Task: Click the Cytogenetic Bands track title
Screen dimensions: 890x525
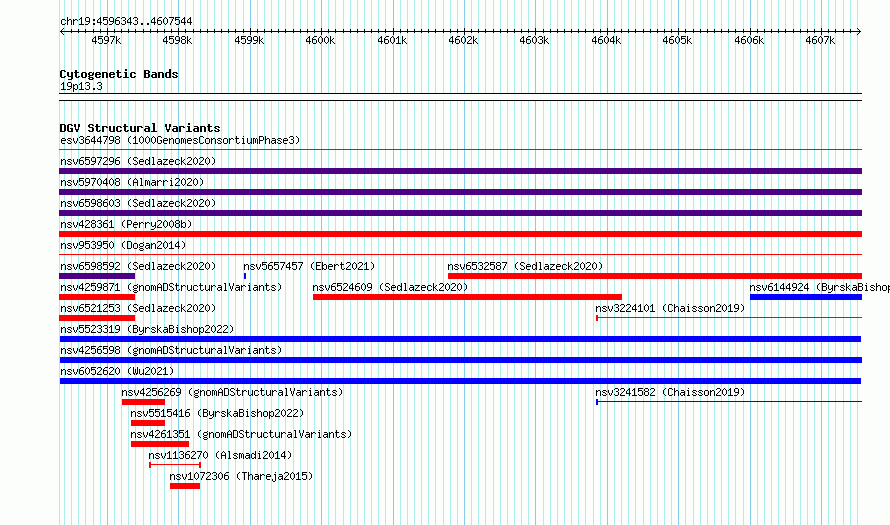Action: [119, 74]
